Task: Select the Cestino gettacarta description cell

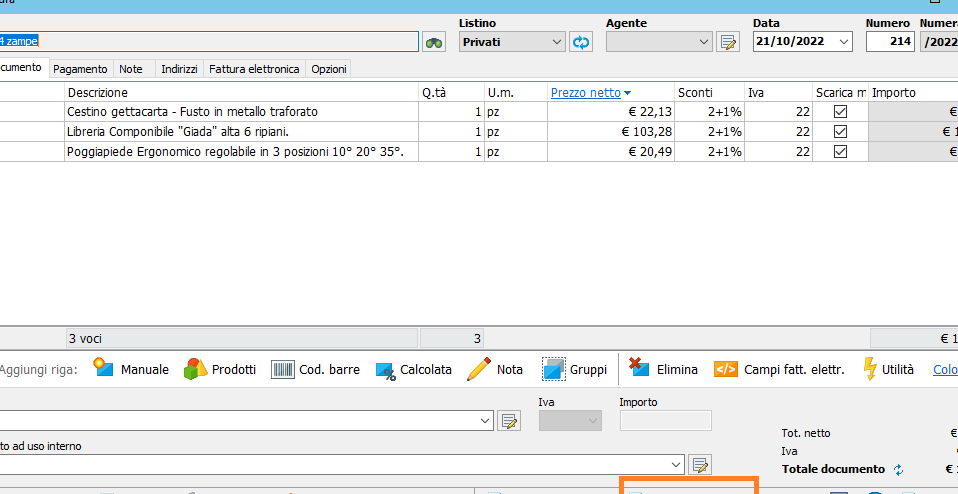Action: click(241, 112)
